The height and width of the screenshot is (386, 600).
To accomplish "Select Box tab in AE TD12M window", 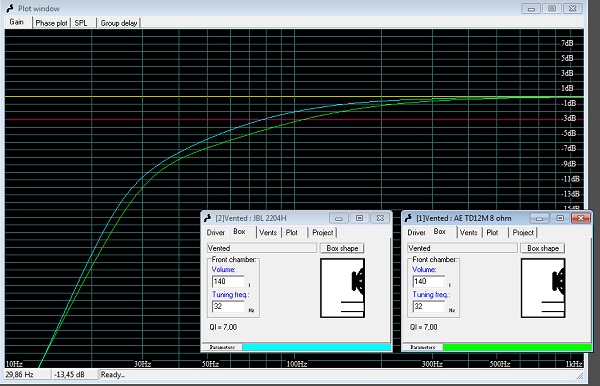I will (440, 232).
